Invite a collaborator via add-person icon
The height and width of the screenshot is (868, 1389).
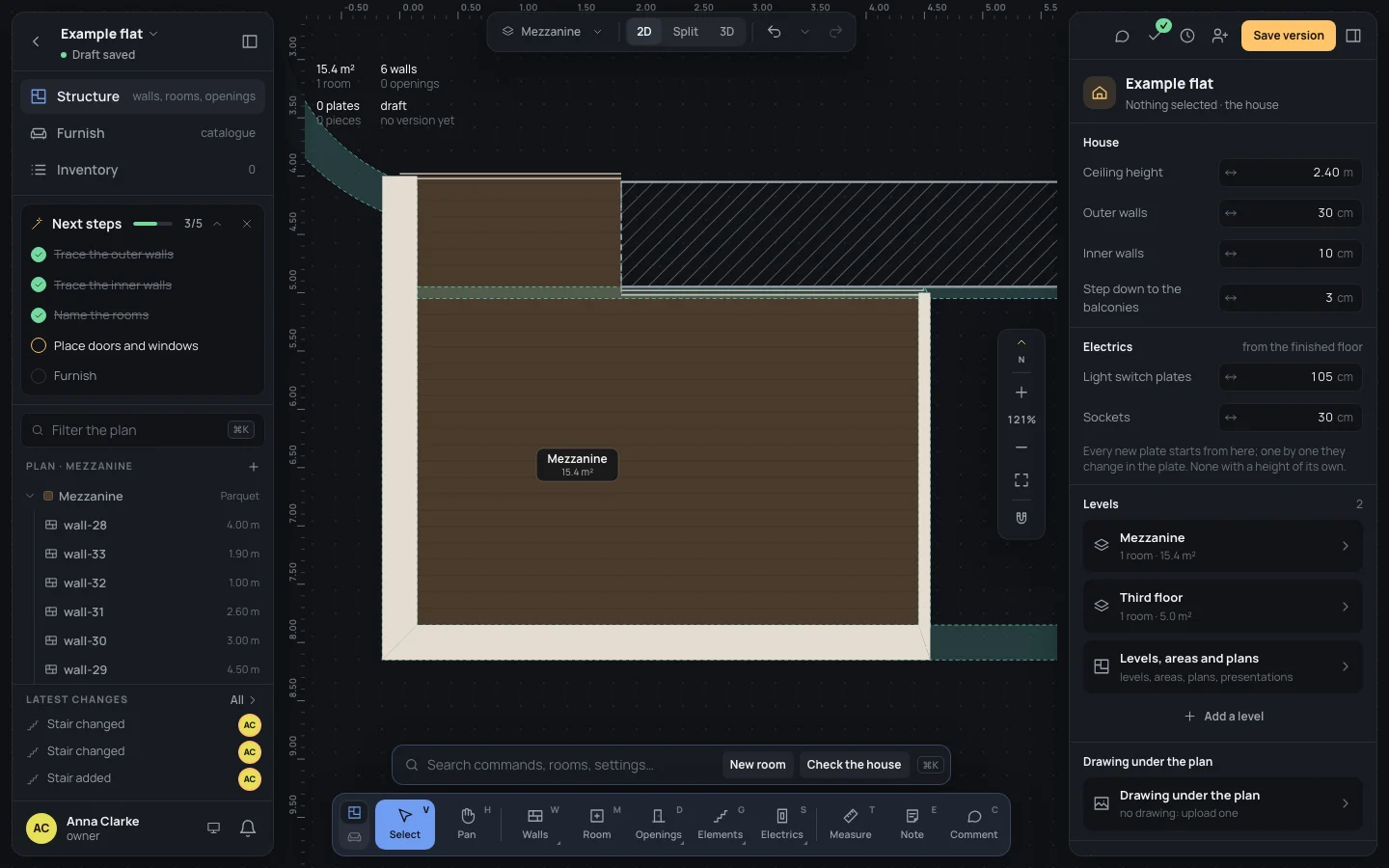pyautogui.click(x=1220, y=36)
